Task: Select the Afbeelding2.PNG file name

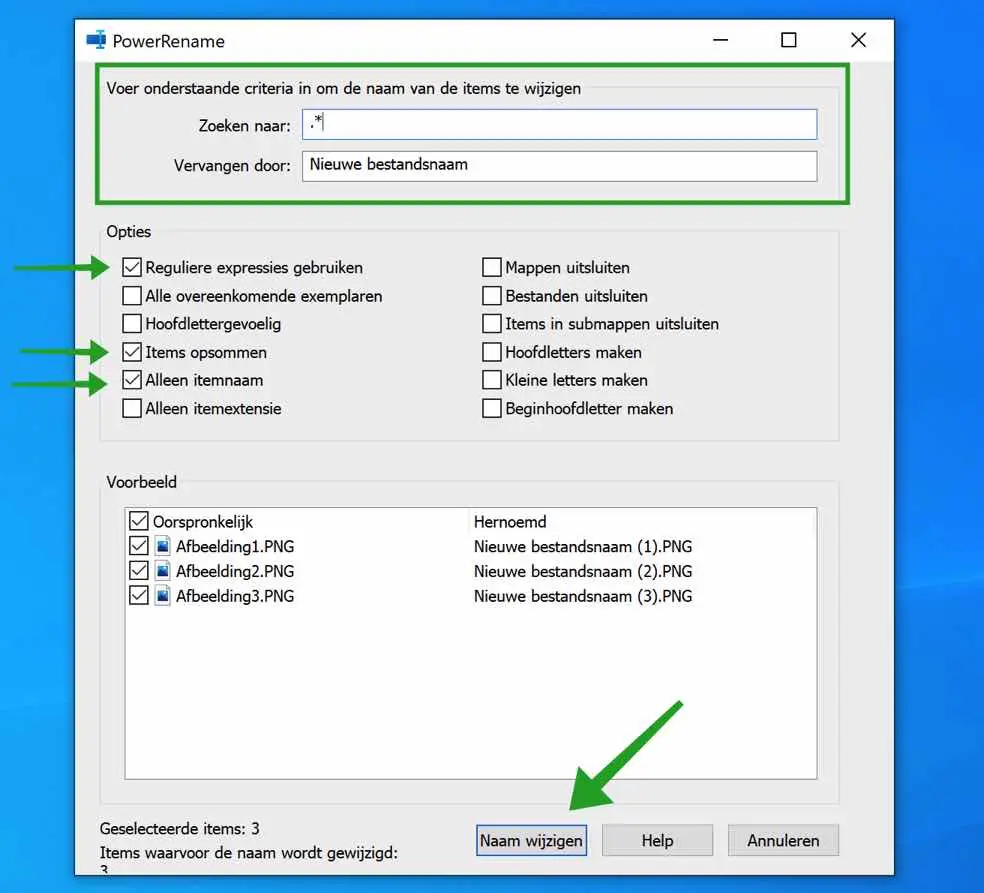Action: 235,572
